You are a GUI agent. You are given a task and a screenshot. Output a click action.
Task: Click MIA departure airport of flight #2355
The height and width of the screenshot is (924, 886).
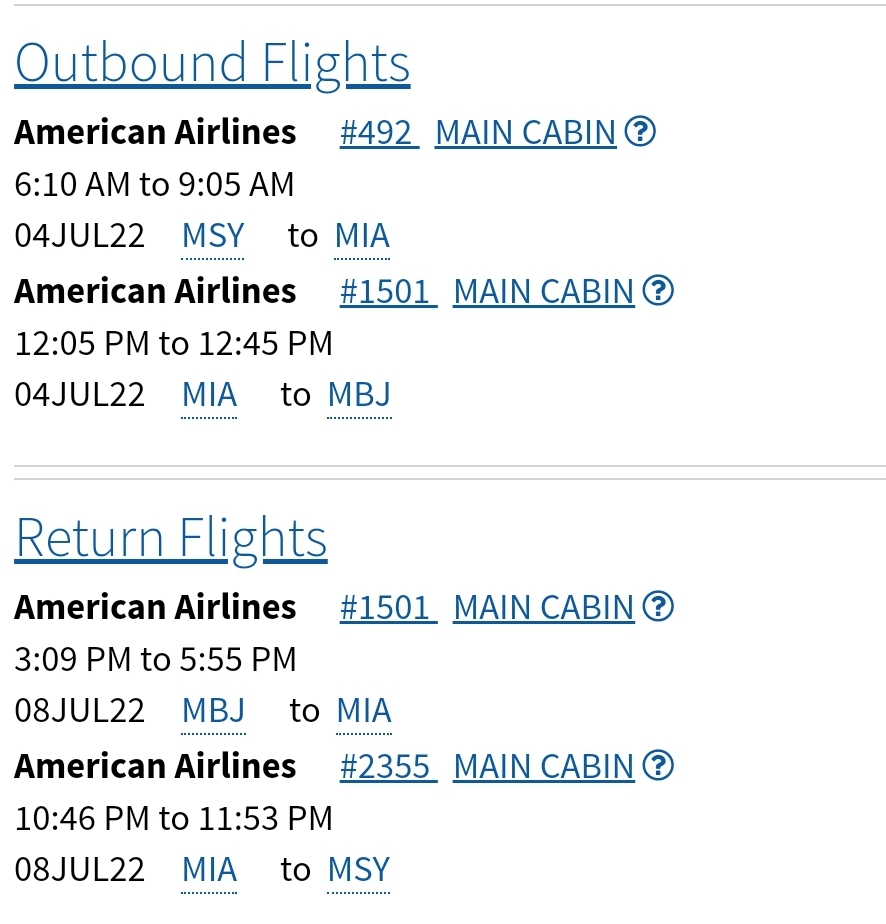[x=209, y=870]
